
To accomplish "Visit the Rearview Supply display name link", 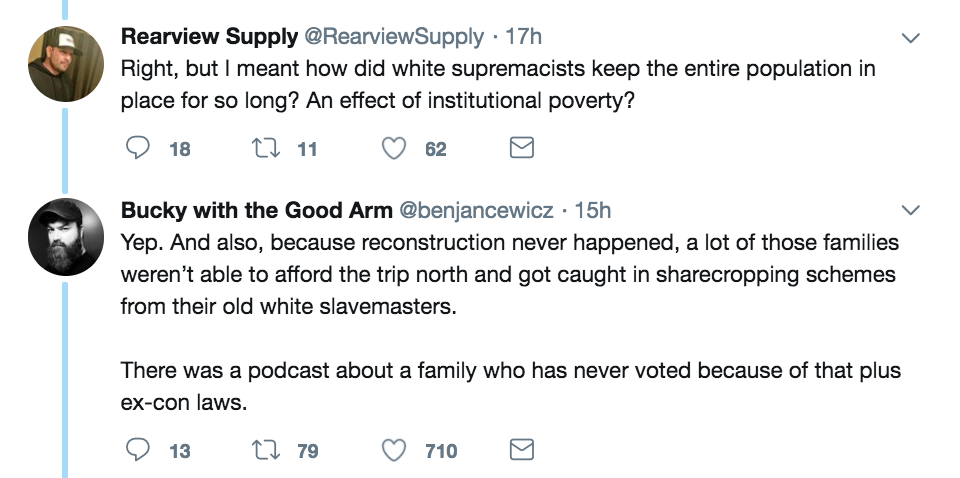I will (209, 37).
